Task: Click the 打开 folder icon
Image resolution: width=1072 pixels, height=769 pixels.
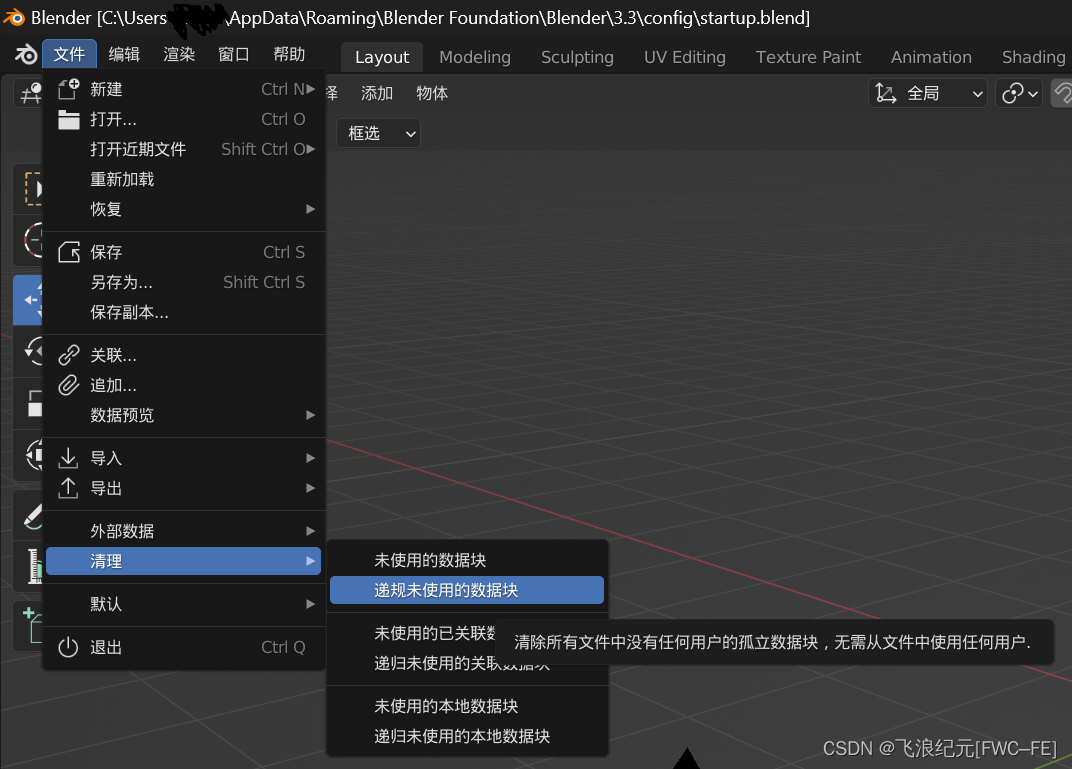Action: click(x=68, y=119)
